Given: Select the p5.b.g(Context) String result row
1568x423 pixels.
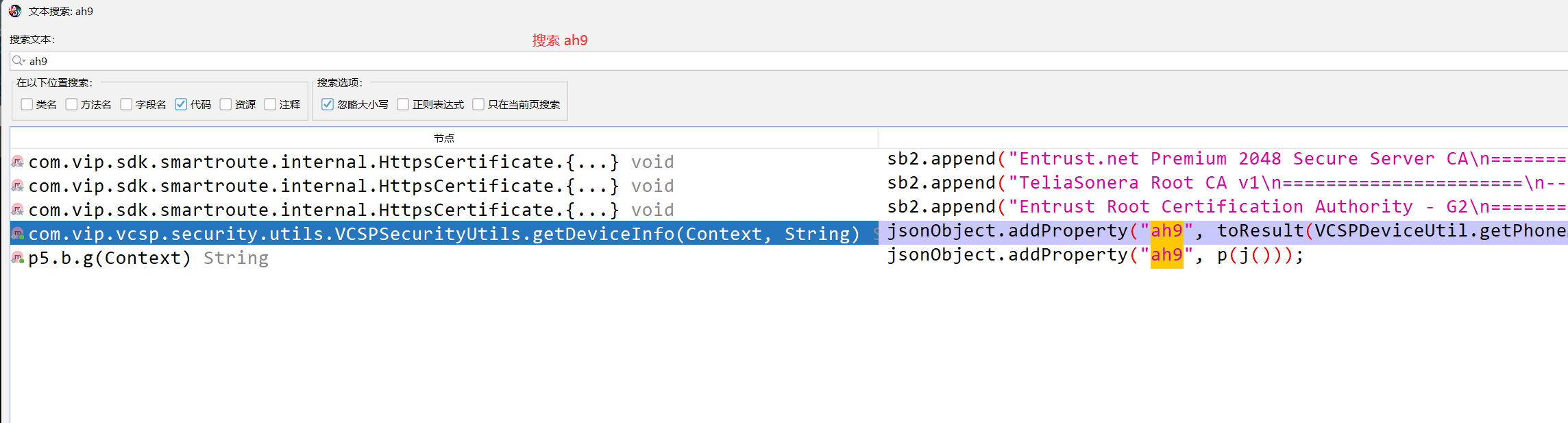Looking at the screenshot, I should [x=444, y=258].
